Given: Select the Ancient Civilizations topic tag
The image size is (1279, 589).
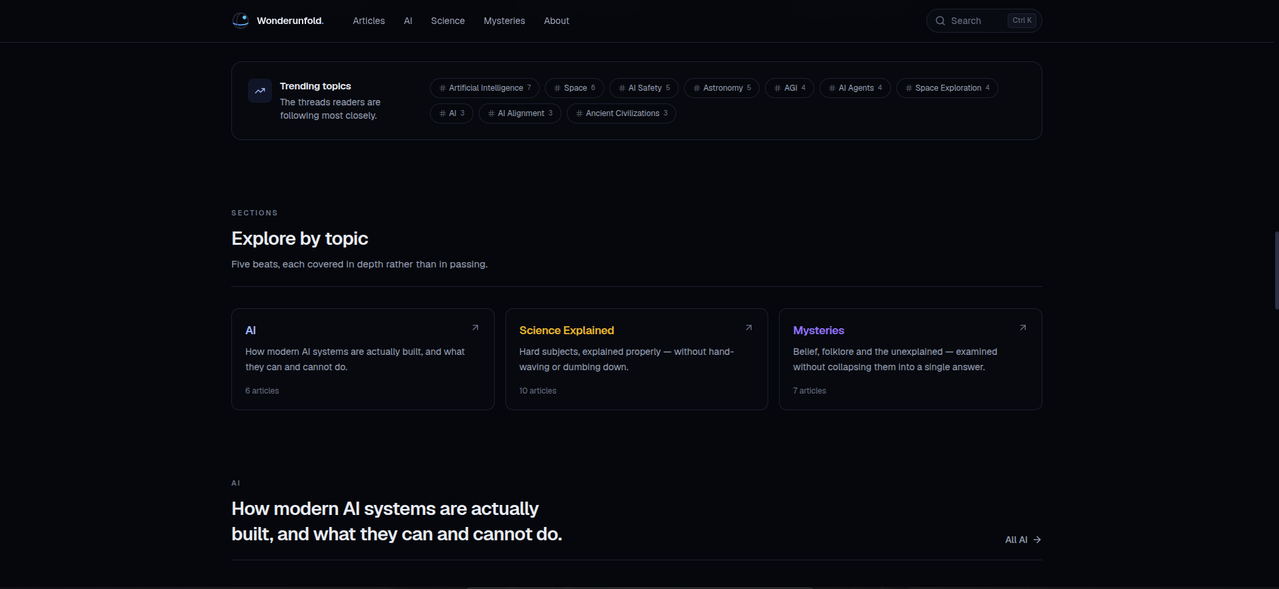Looking at the screenshot, I should click(622, 113).
